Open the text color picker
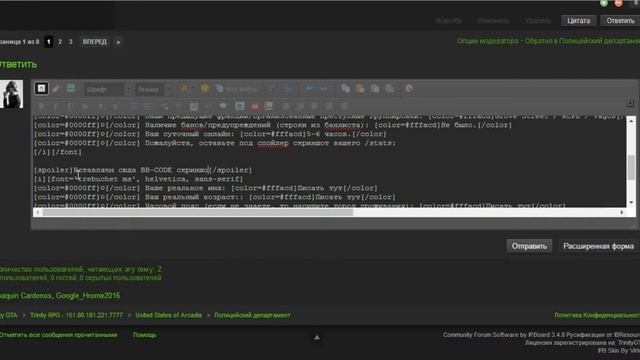 (x=186, y=89)
